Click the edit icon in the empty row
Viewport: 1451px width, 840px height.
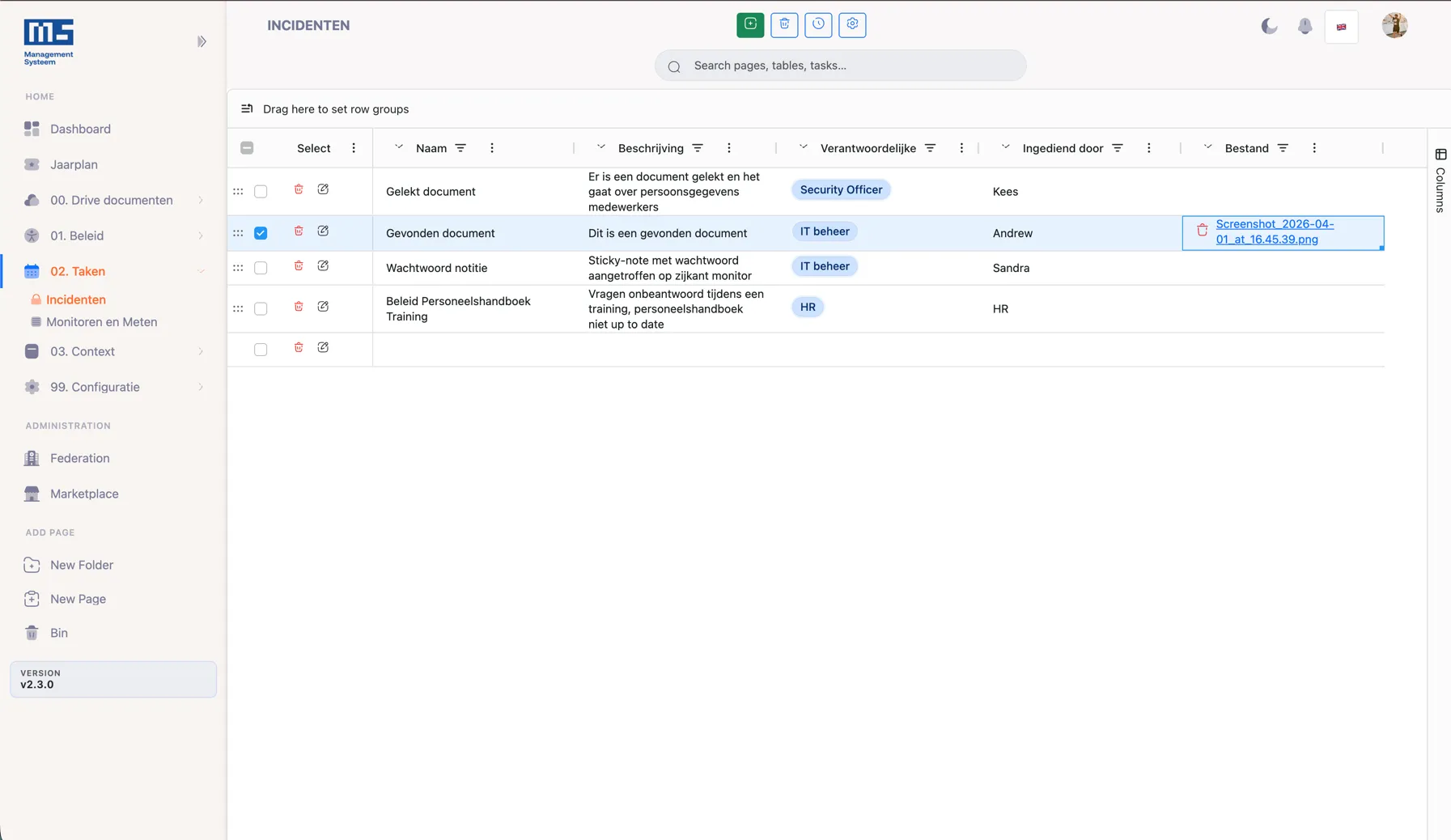323,348
